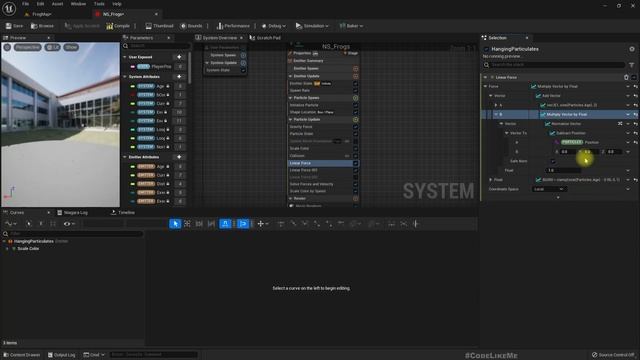640x360 pixels.
Task: Add a System Attributes parameter
Action: (x=179, y=77)
